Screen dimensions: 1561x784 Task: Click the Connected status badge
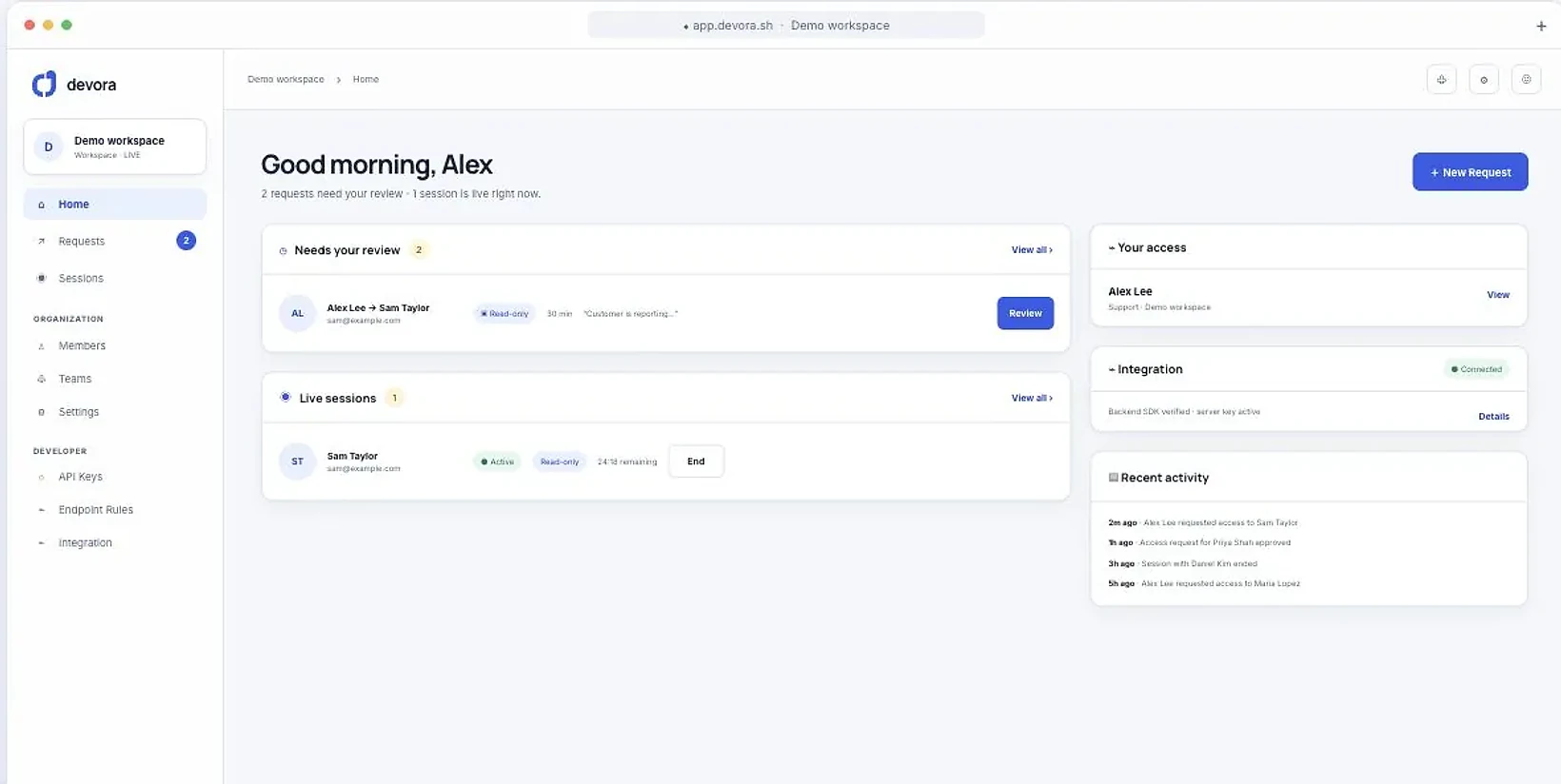(1476, 369)
